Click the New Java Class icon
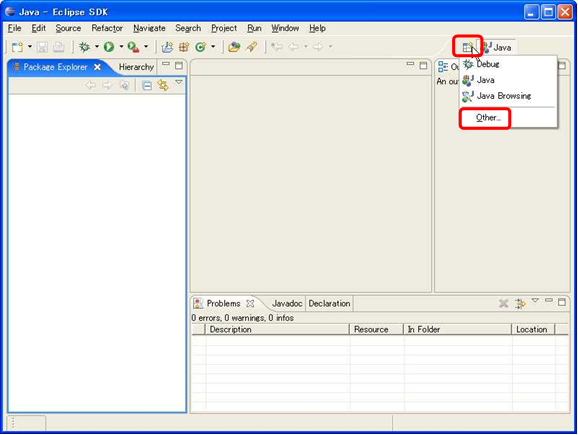The image size is (578, 435). coord(201,47)
